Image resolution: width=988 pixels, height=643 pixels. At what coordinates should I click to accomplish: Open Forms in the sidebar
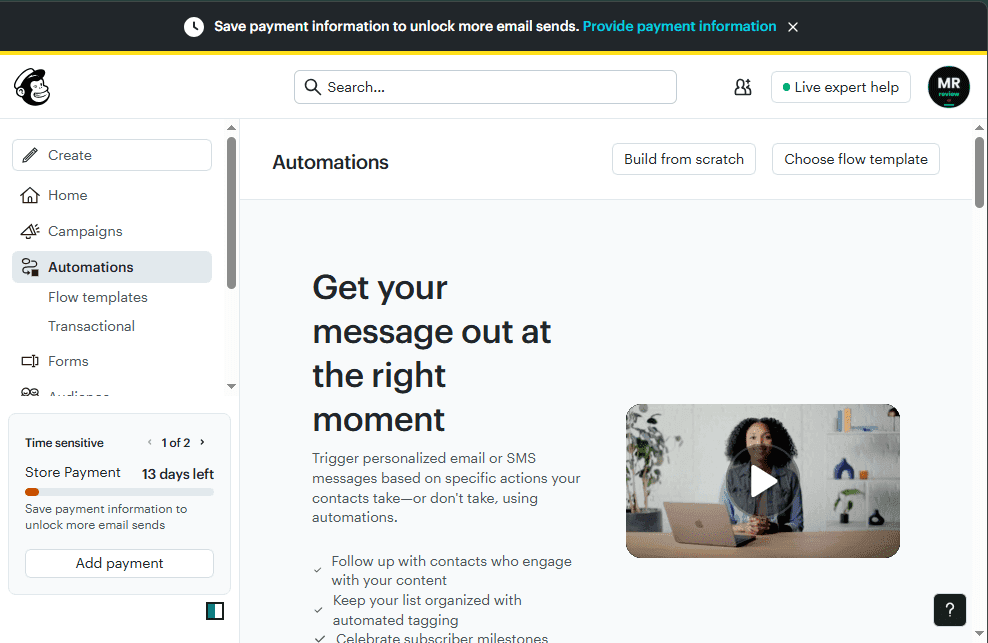[x=112, y=361]
